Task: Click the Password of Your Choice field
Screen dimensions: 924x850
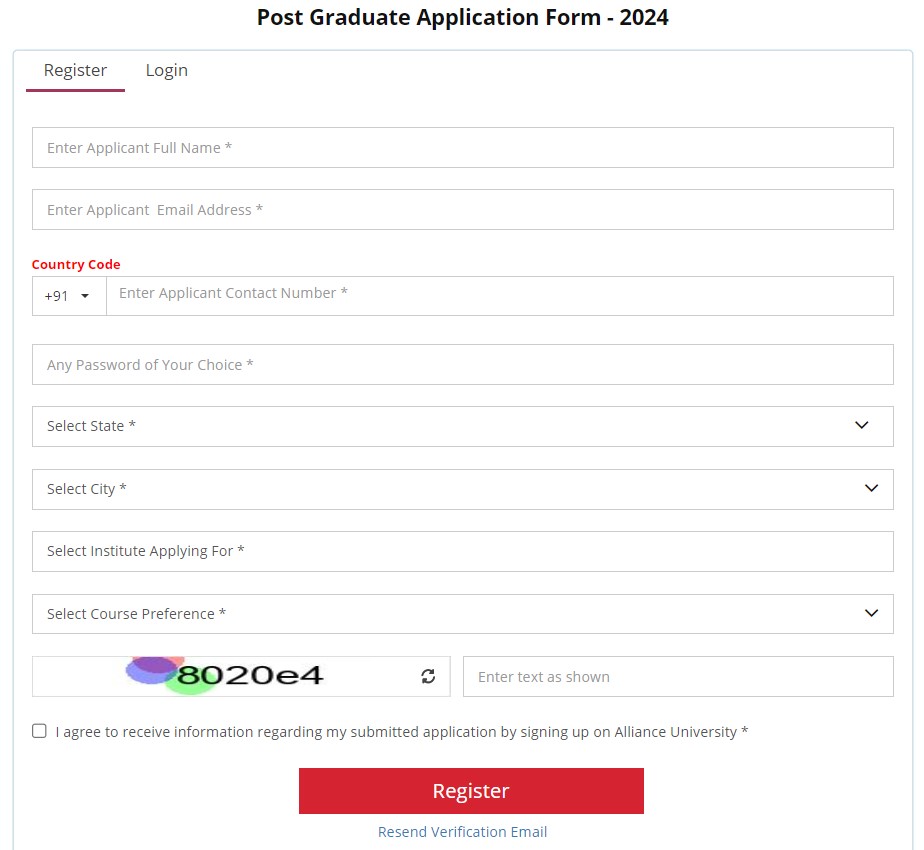Action: click(462, 365)
